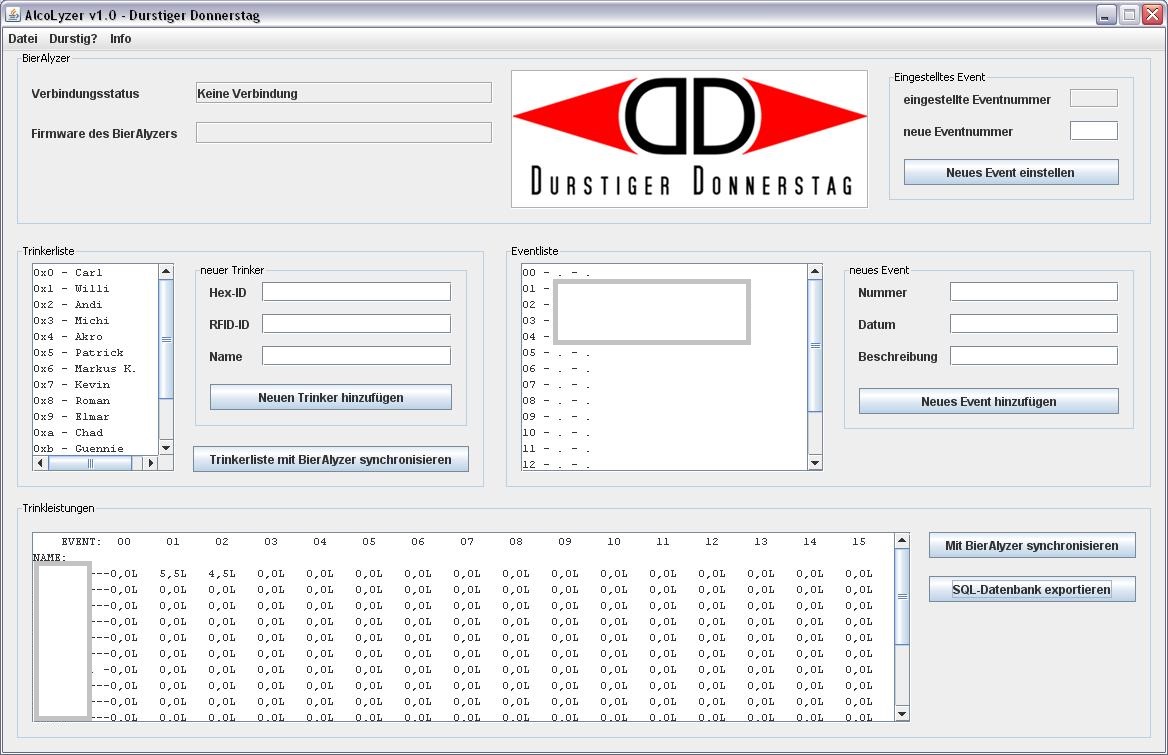Click the 5,5L value in Trinkleistungen
The width and height of the screenshot is (1168, 755).
[173, 573]
